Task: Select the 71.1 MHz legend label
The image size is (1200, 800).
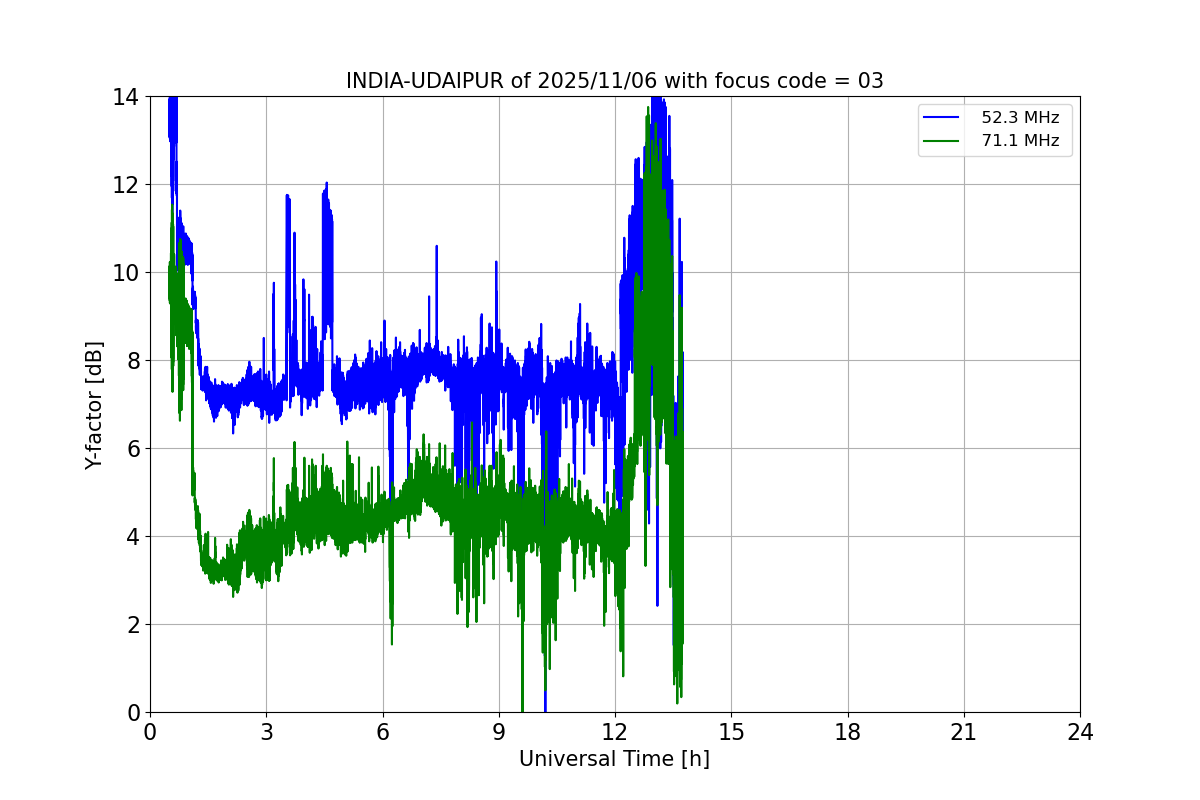Action: (1020, 141)
